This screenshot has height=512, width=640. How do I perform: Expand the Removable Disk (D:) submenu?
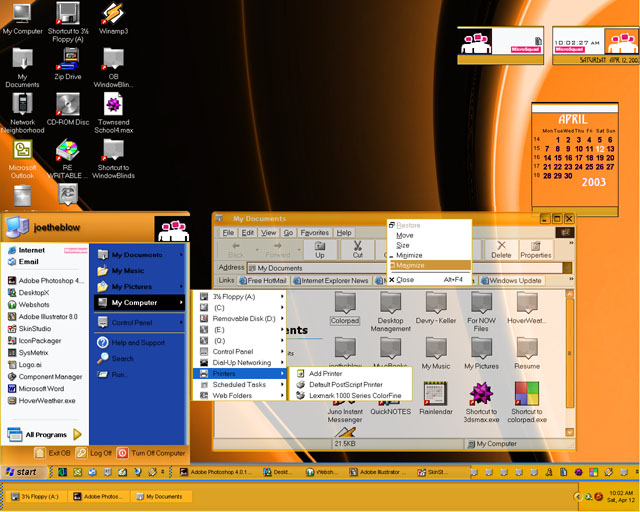240,319
